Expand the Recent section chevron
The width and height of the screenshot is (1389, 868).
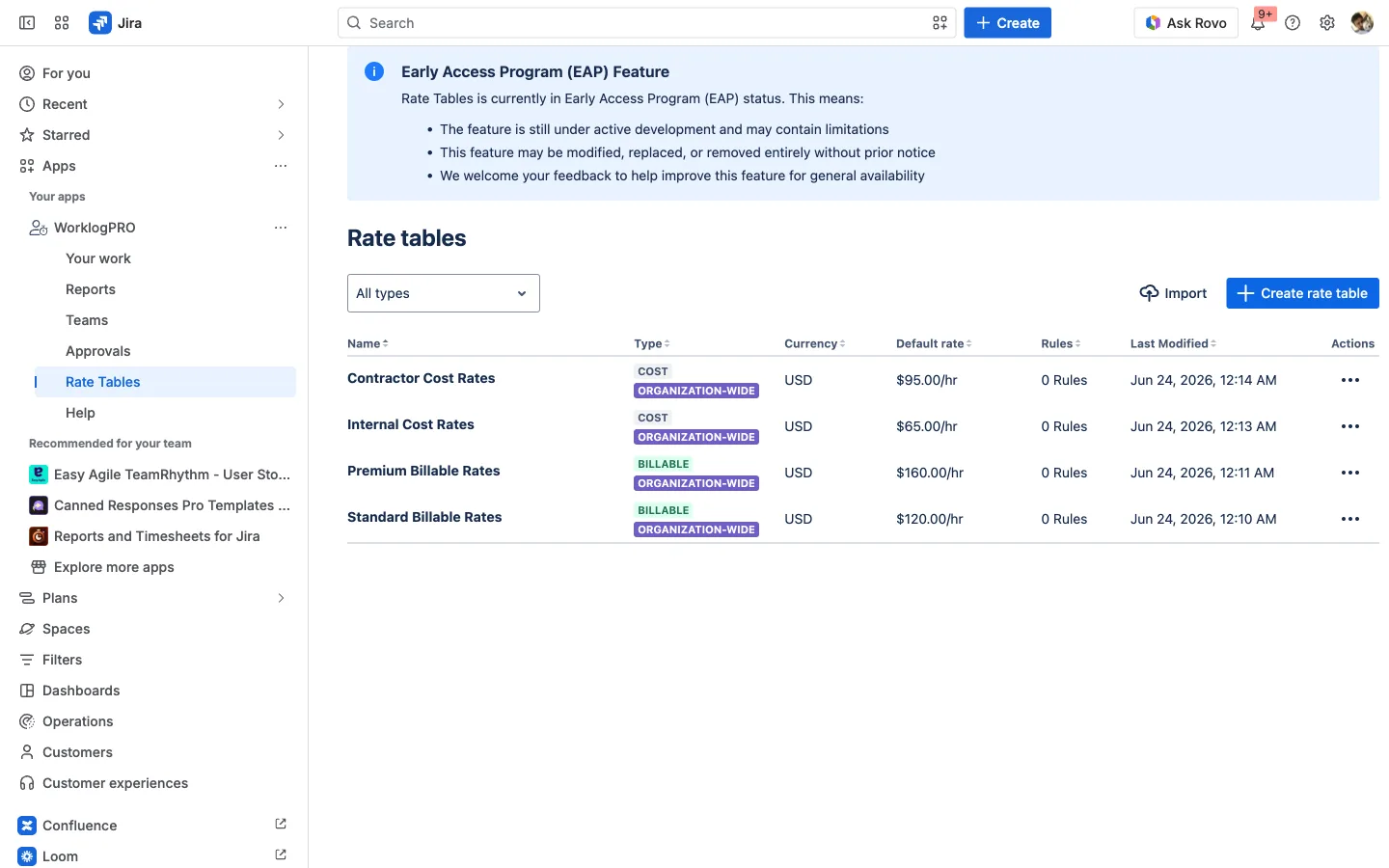[x=281, y=104]
